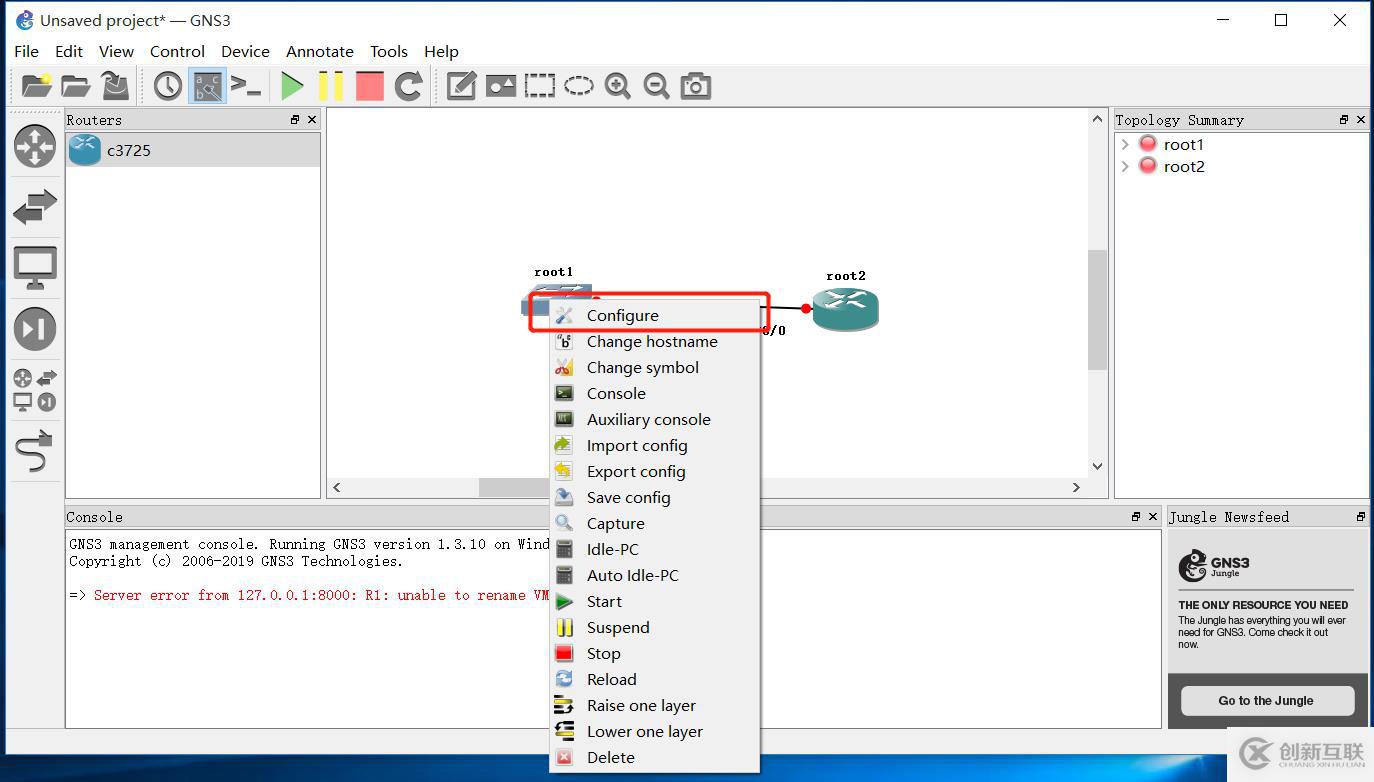The height and width of the screenshot is (782, 1374).
Task: Browse routers in the device sidebar
Action: [x=34, y=146]
